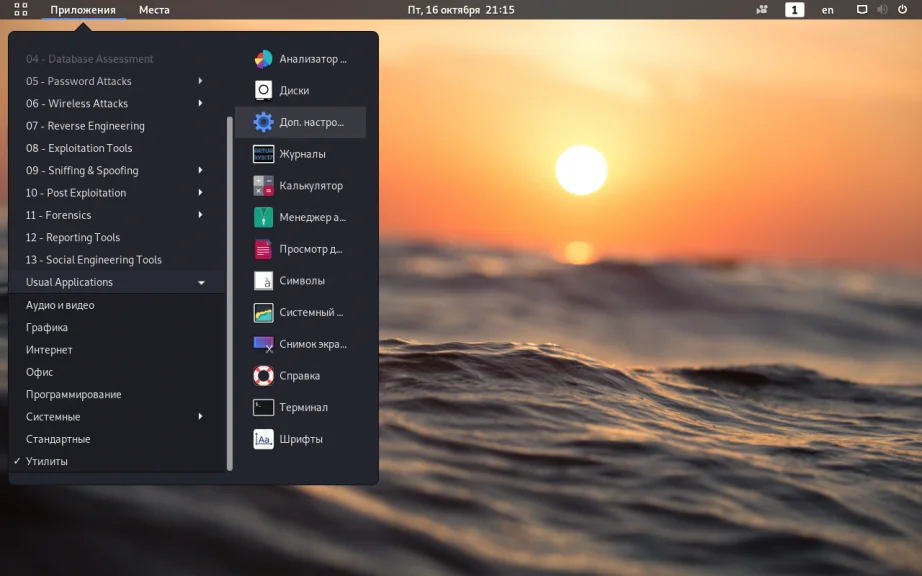
Task: Open the Журналы logs icon
Action: click(263, 154)
